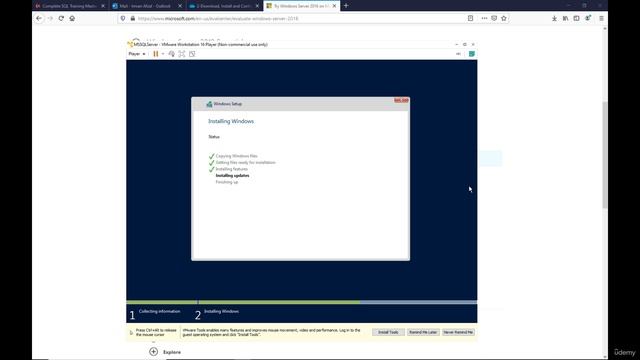Click the Copying Windows files line

pos(237,156)
